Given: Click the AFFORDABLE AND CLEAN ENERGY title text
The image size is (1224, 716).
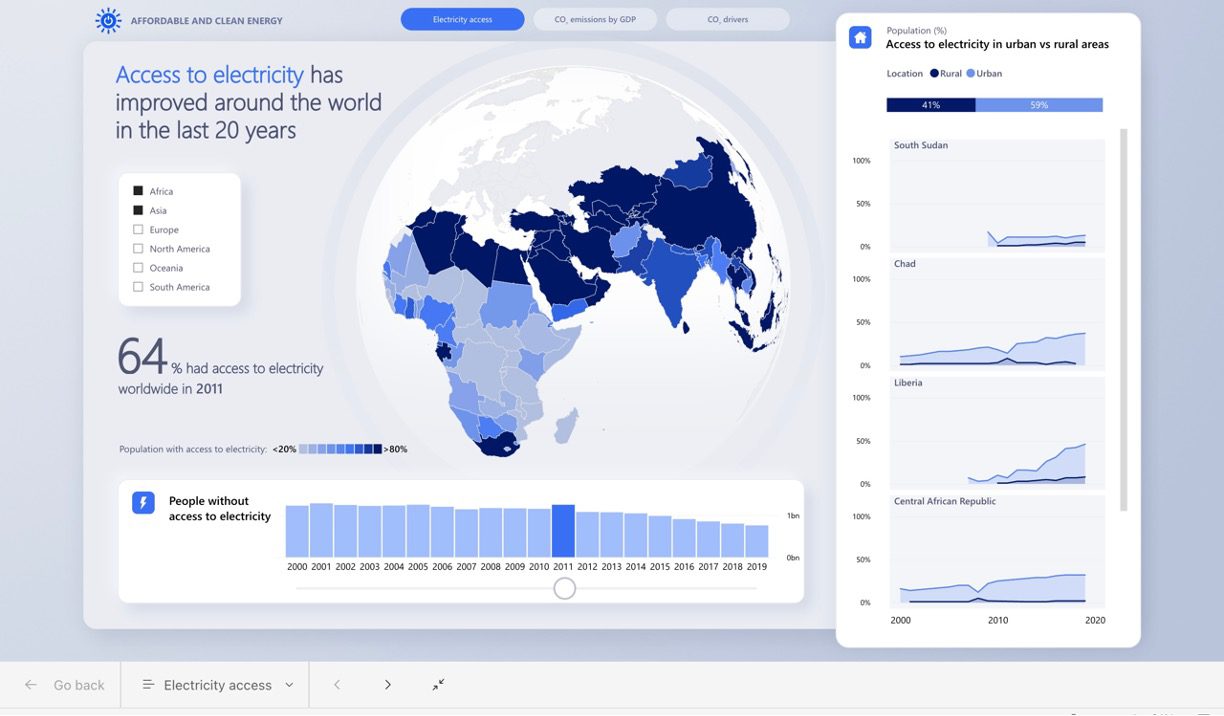Looking at the screenshot, I should tap(207, 20).
